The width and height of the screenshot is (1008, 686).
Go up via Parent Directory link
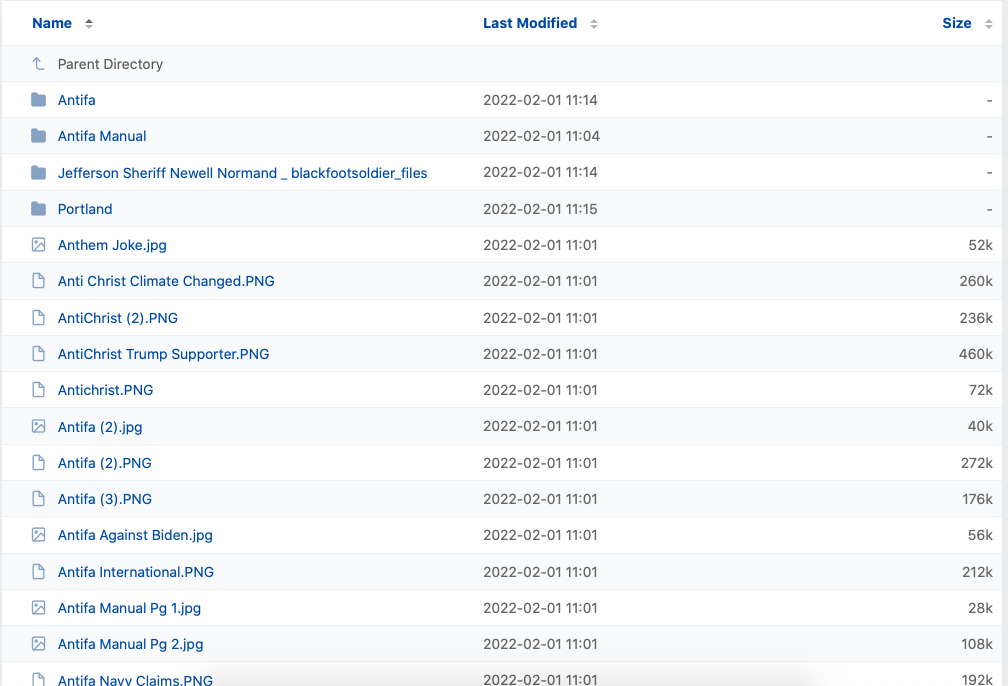110,64
